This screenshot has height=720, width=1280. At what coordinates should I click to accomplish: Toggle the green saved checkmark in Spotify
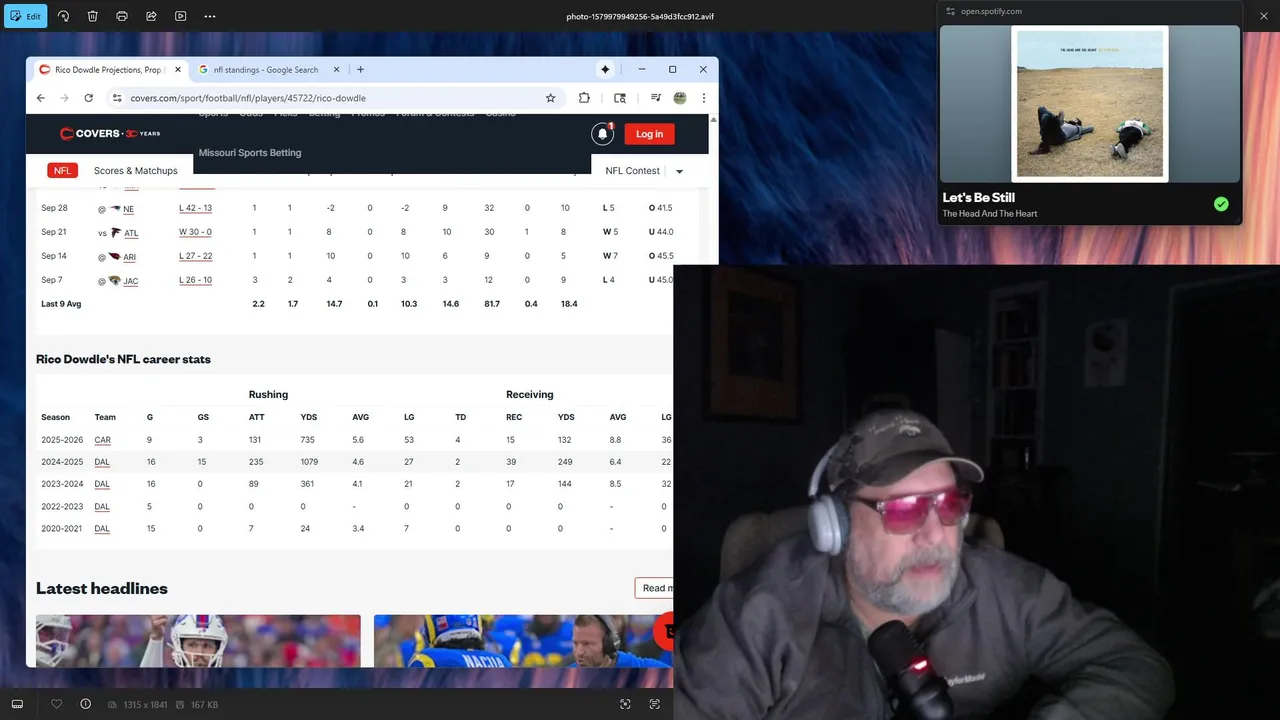(x=1221, y=204)
